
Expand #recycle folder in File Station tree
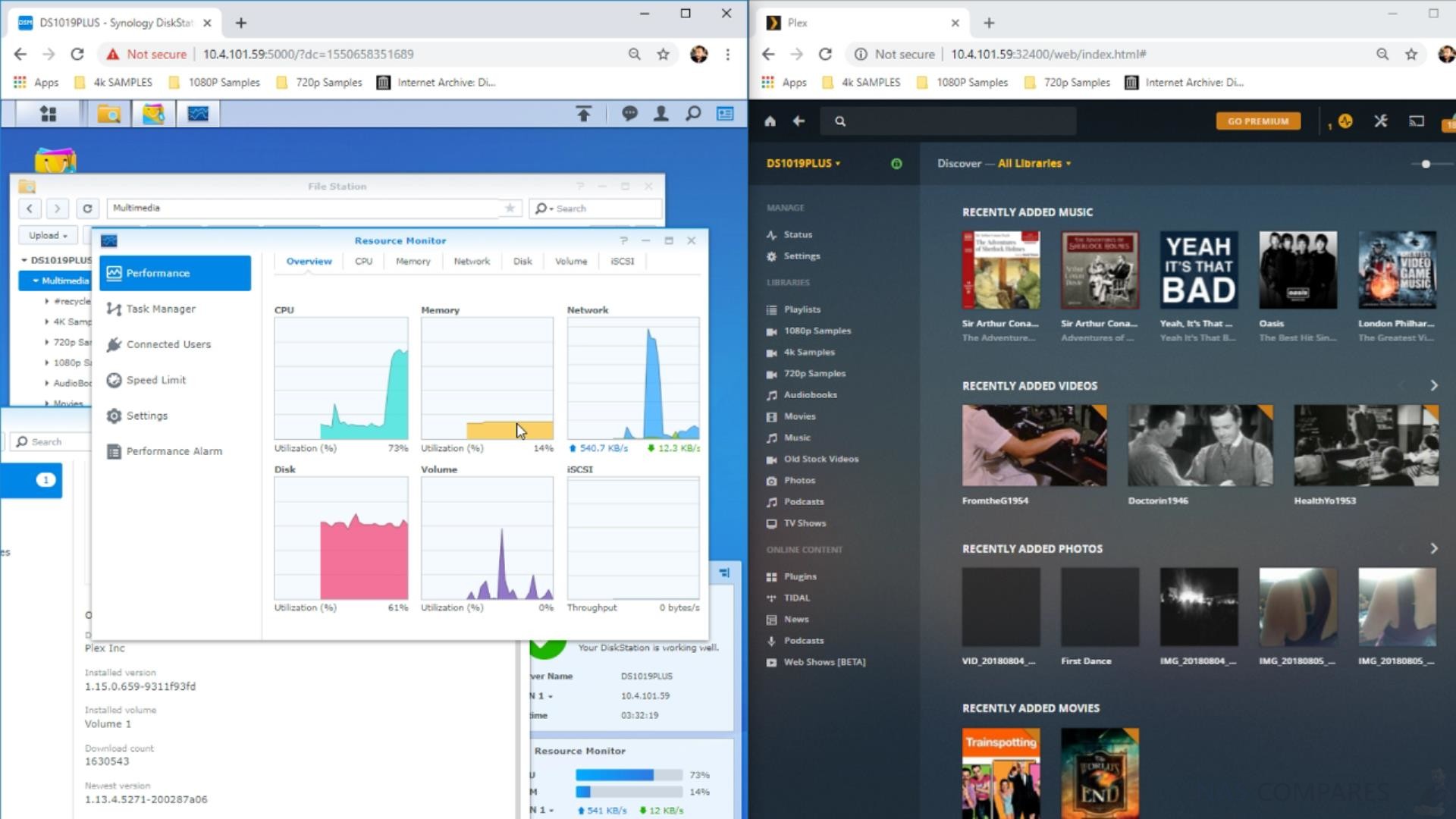pyautogui.click(x=47, y=301)
